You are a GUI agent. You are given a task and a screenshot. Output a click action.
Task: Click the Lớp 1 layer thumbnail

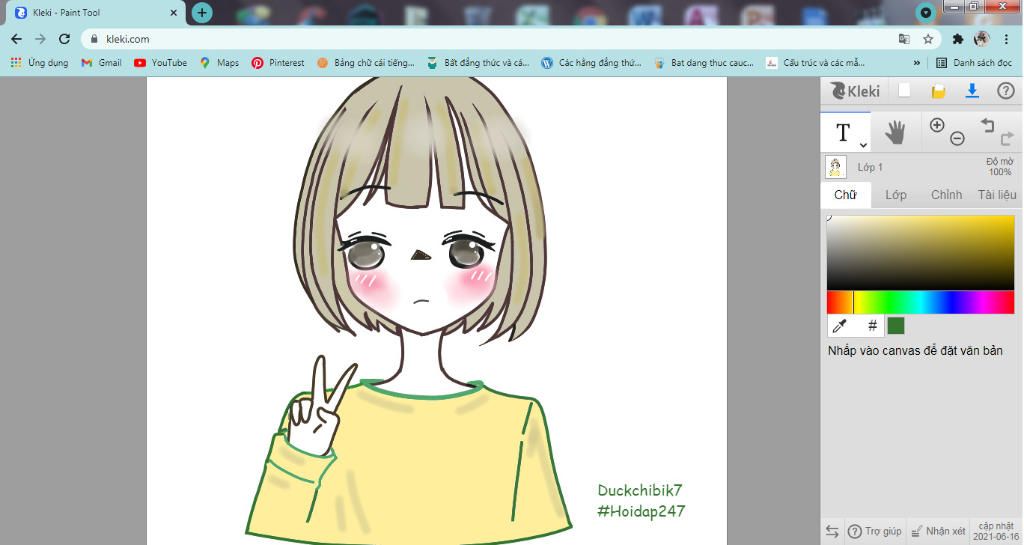(x=836, y=167)
